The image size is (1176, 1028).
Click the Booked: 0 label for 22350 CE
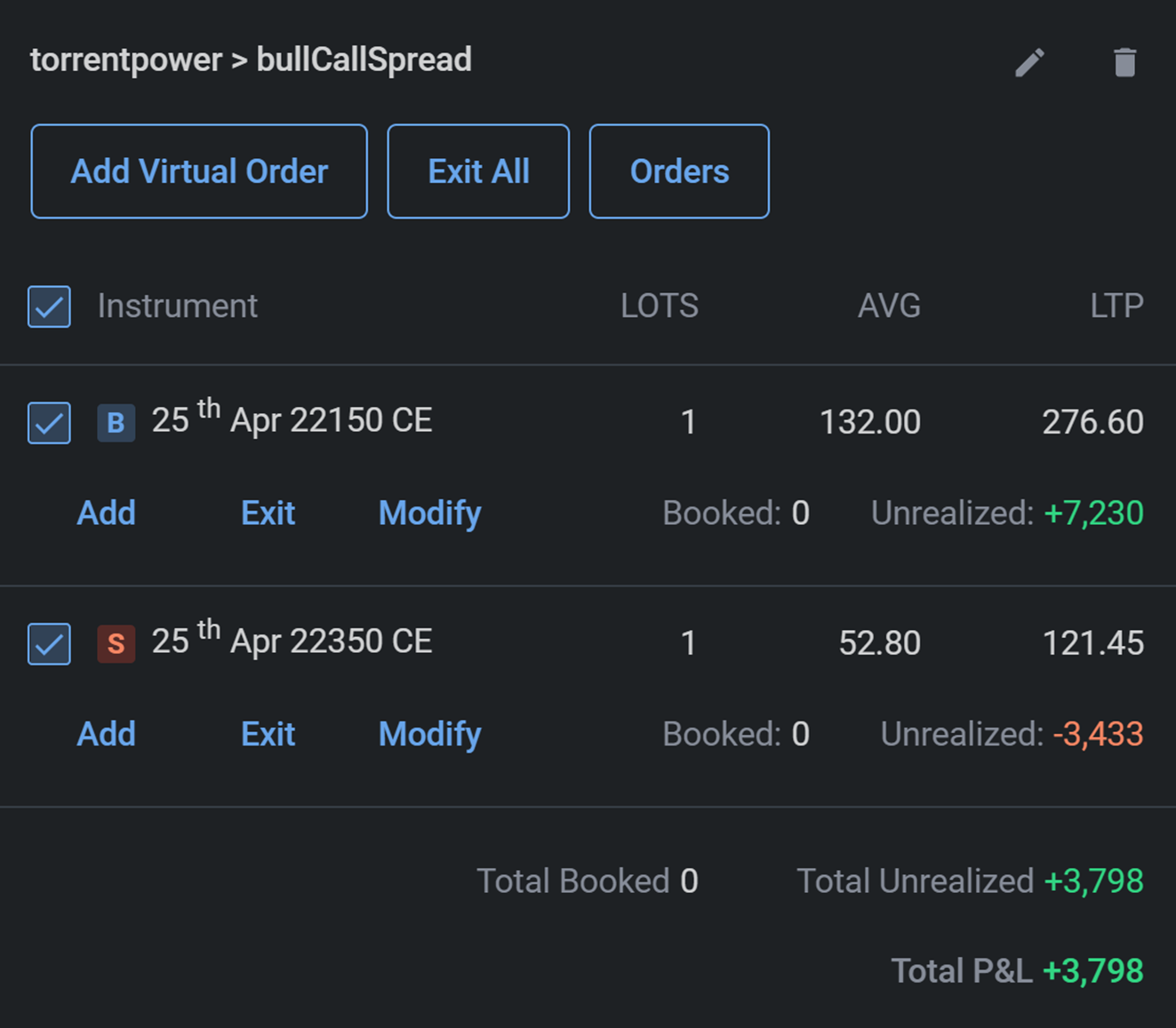pyautogui.click(x=736, y=734)
